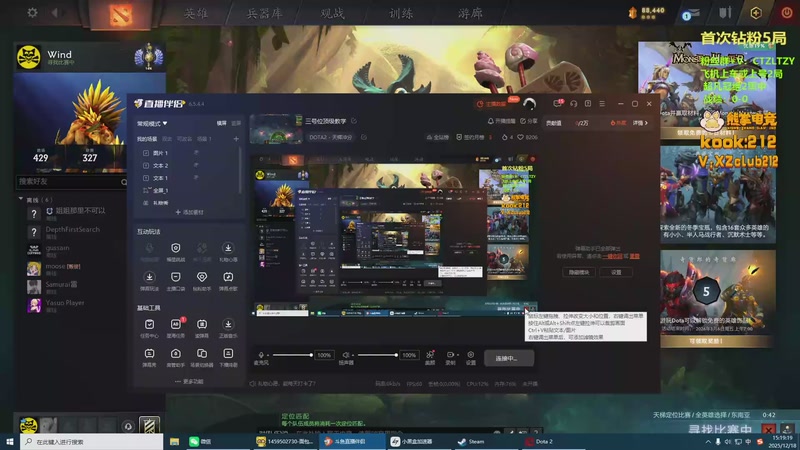Open the 游廊 Arcade tab

pos(470,13)
